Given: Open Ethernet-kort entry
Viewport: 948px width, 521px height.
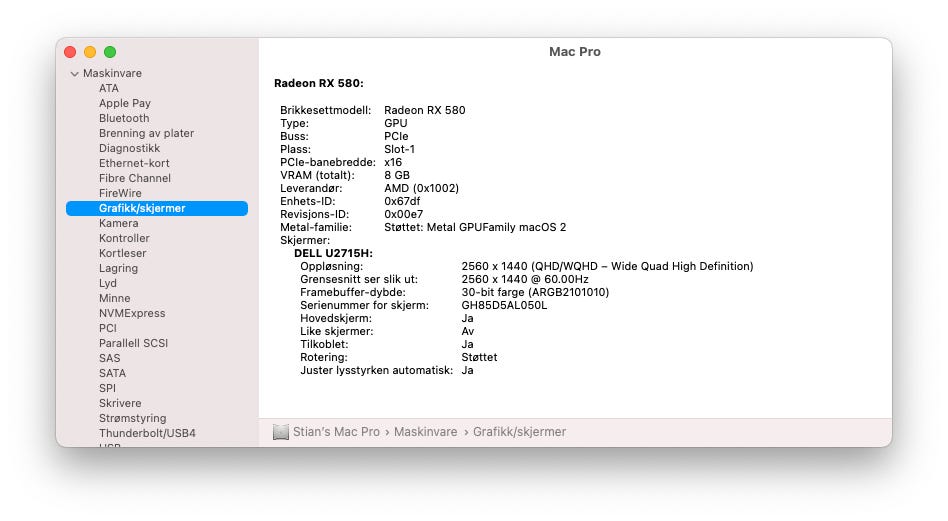Looking at the screenshot, I should click(134, 163).
